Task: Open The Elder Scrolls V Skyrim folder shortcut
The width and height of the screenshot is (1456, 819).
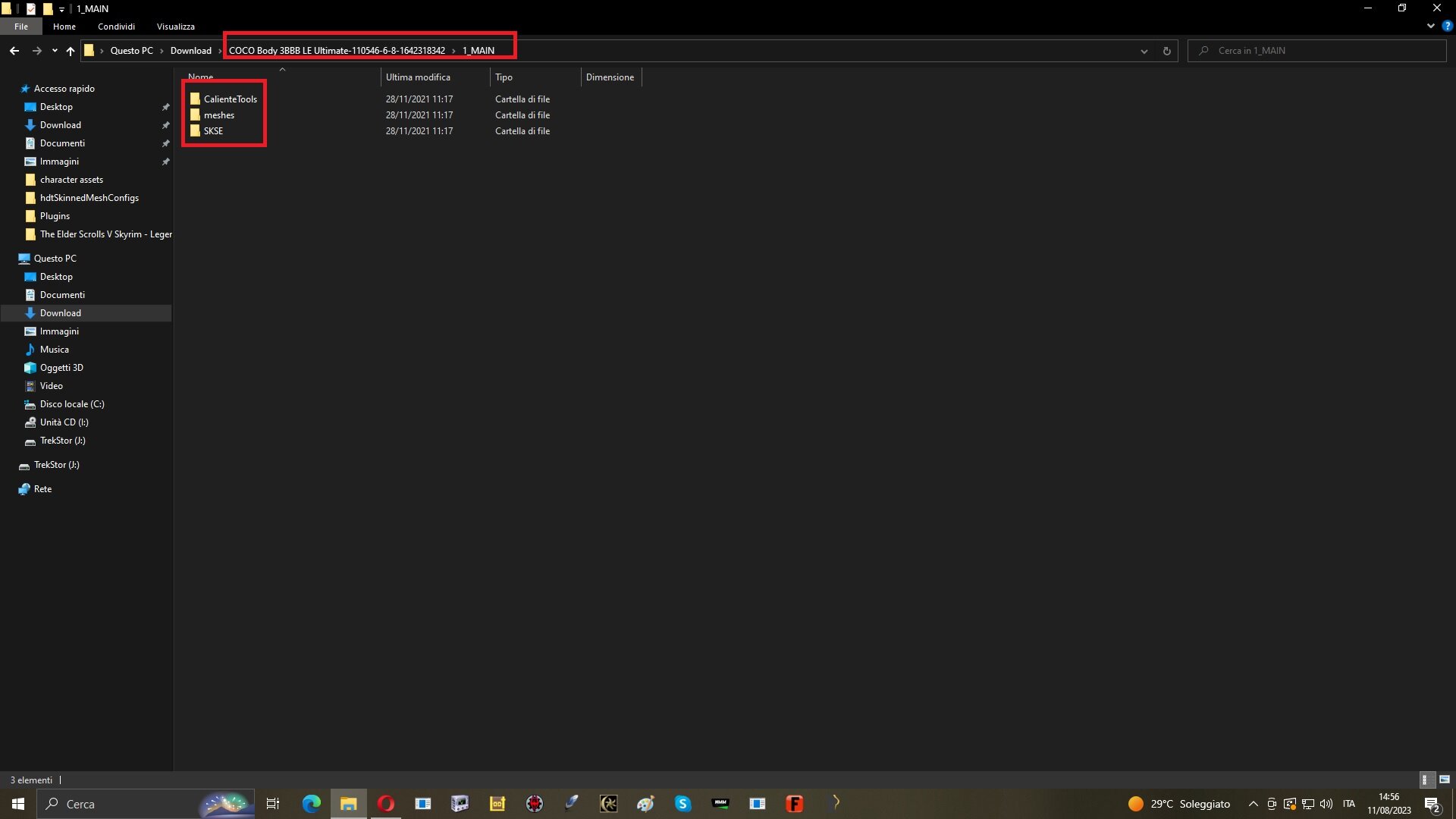Action: [105, 234]
